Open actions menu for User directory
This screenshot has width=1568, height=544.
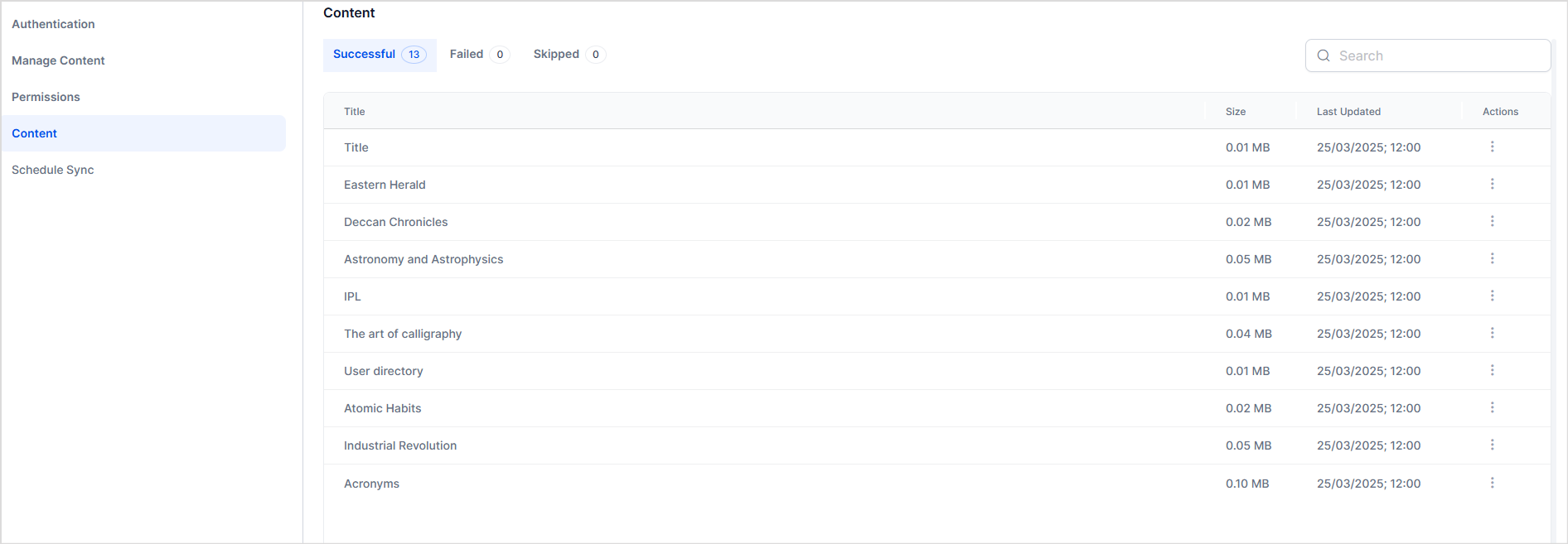[1492, 370]
